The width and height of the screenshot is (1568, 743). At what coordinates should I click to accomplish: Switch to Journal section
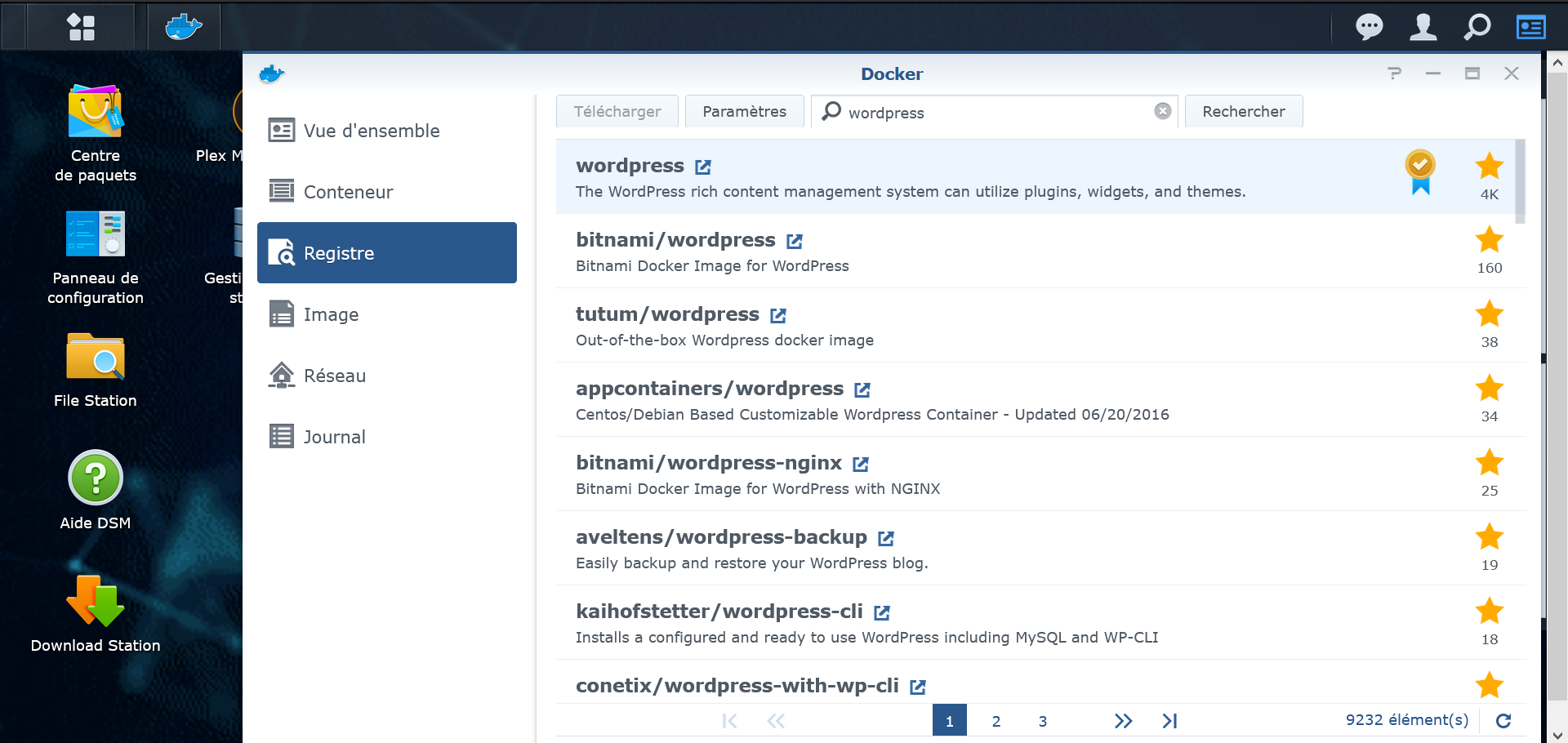(x=387, y=437)
